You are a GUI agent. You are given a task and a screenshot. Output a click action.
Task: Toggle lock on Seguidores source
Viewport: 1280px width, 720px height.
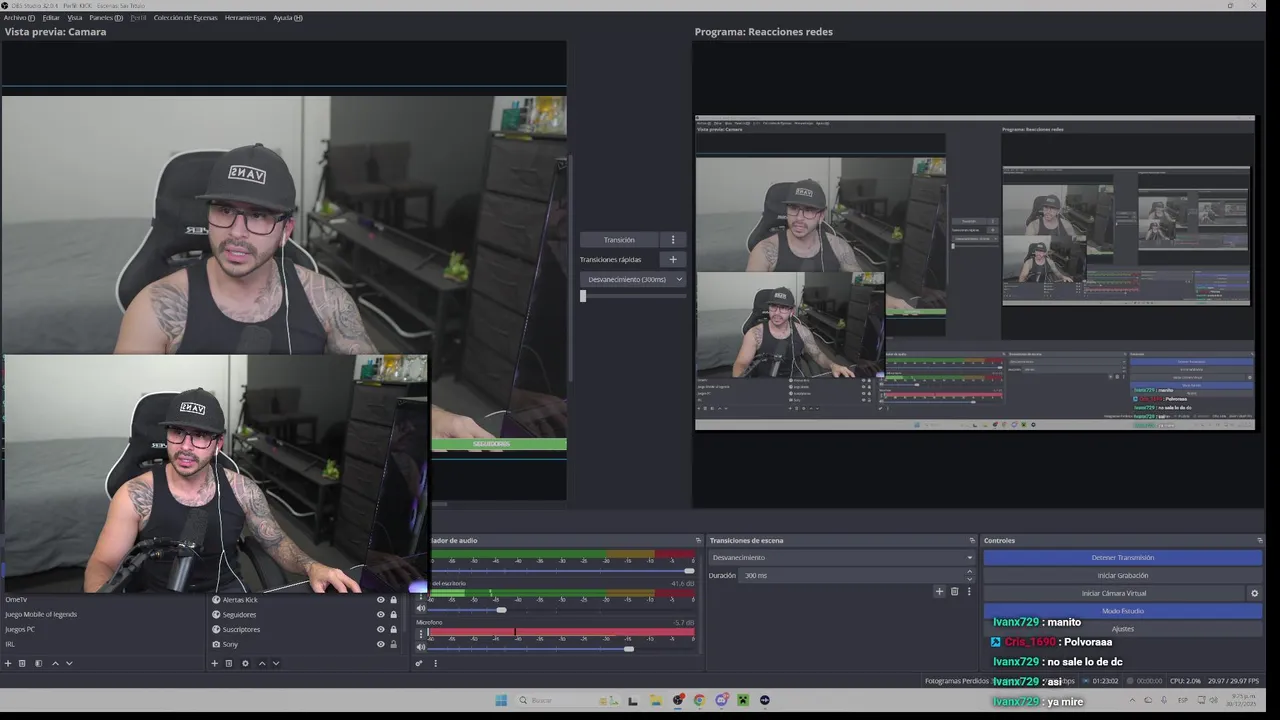click(x=393, y=614)
